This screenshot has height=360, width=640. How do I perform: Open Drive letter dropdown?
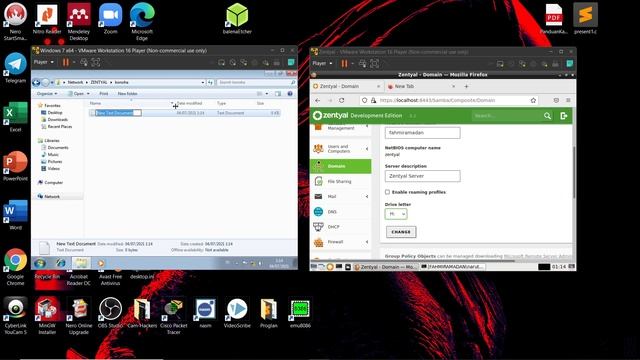pyautogui.click(x=396, y=214)
